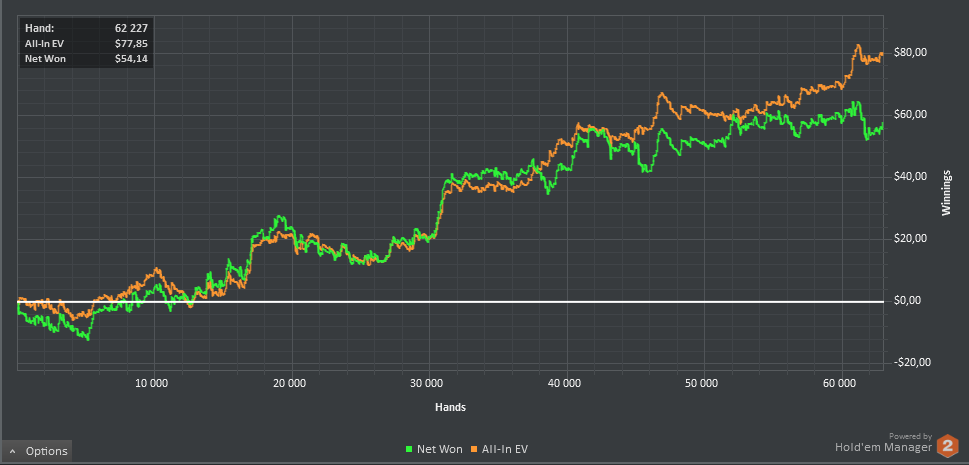Click the All-In EV legend label
The image size is (969, 465).
click(505, 450)
